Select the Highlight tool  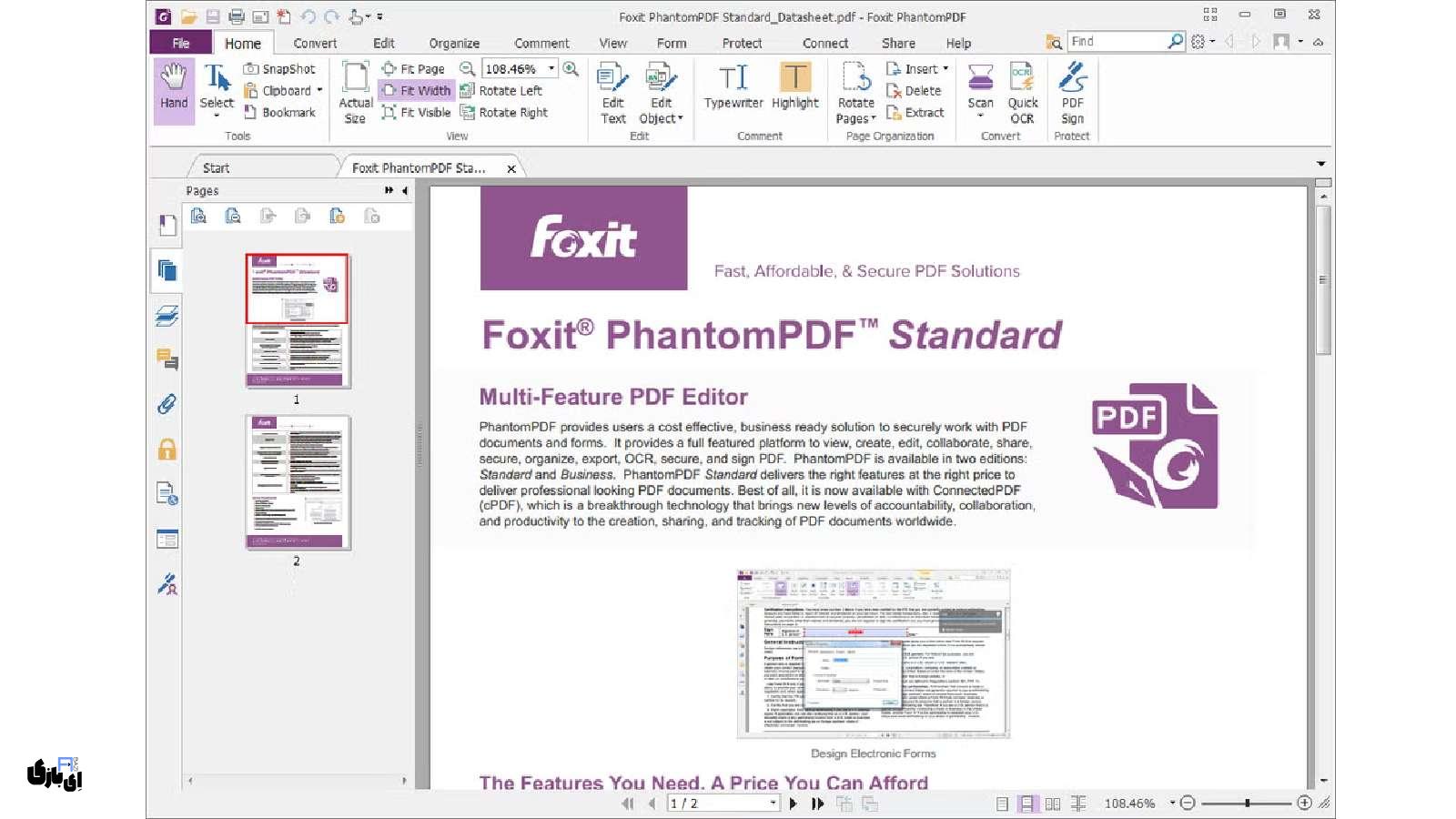pos(795,86)
